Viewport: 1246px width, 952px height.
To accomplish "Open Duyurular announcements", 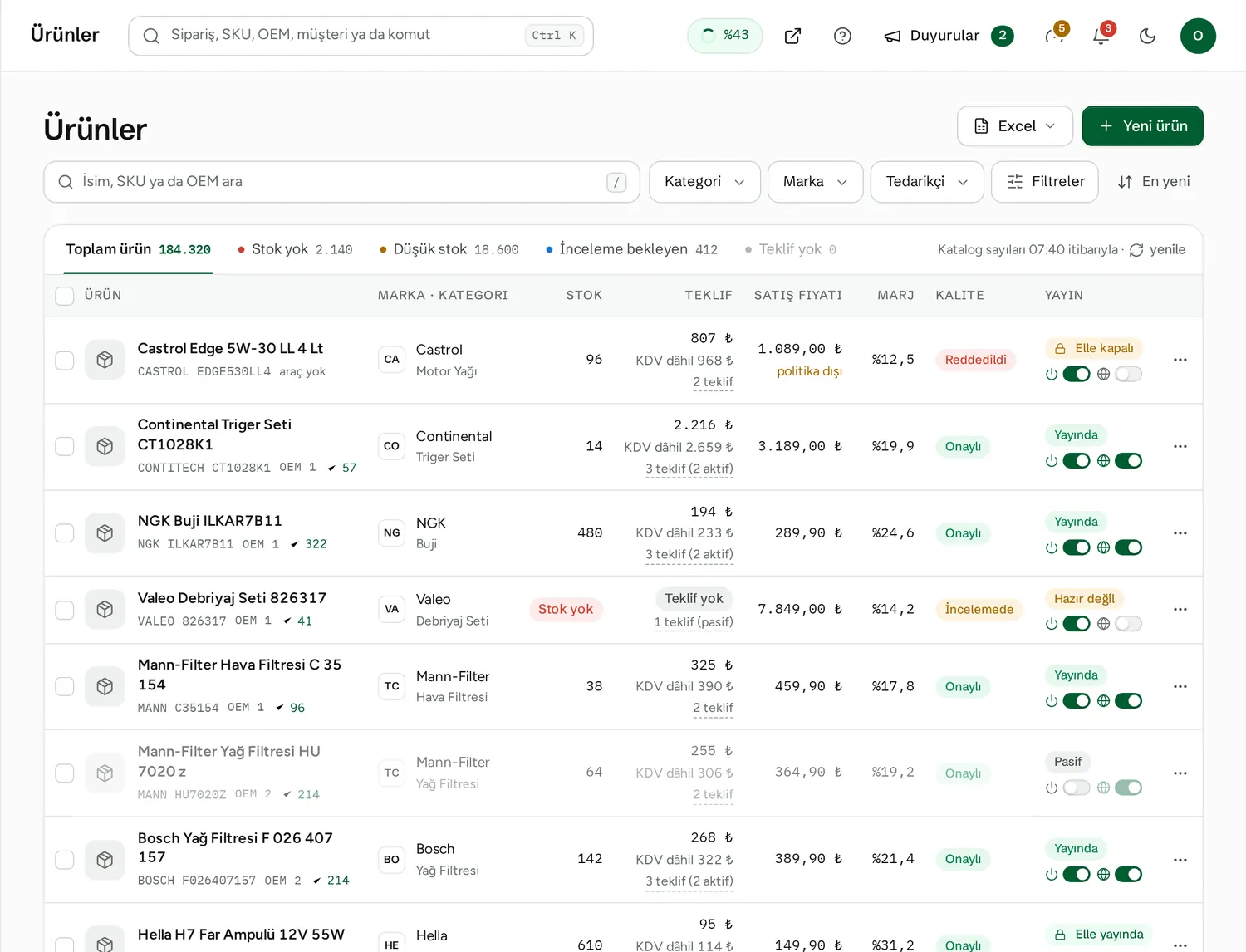I will (949, 36).
